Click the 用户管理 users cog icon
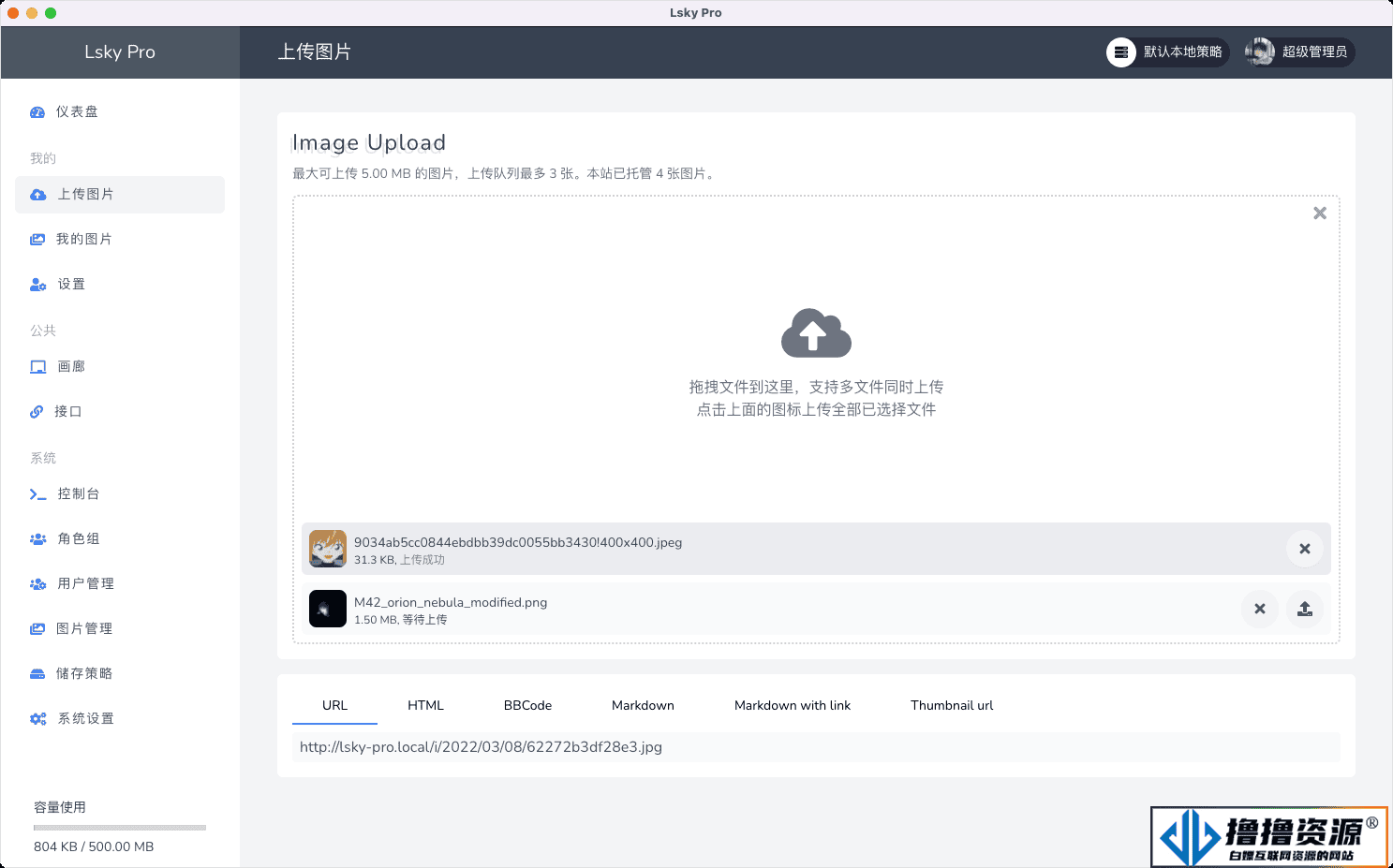The image size is (1393, 868). coord(38,584)
